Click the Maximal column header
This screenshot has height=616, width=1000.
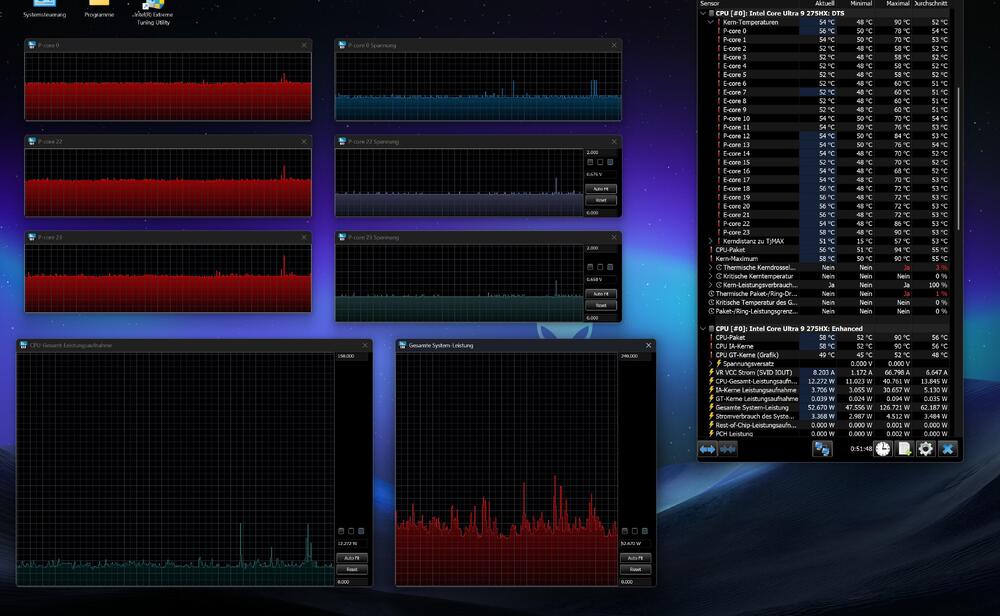tap(898, 4)
